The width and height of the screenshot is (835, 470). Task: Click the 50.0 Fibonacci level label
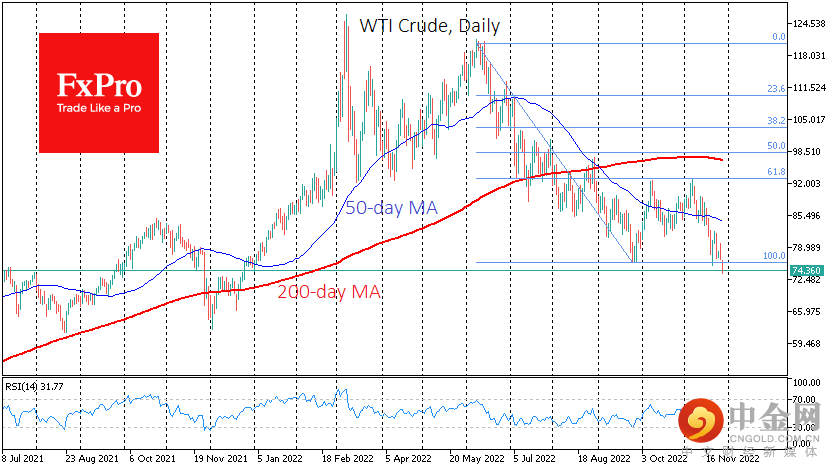click(x=775, y=146)
